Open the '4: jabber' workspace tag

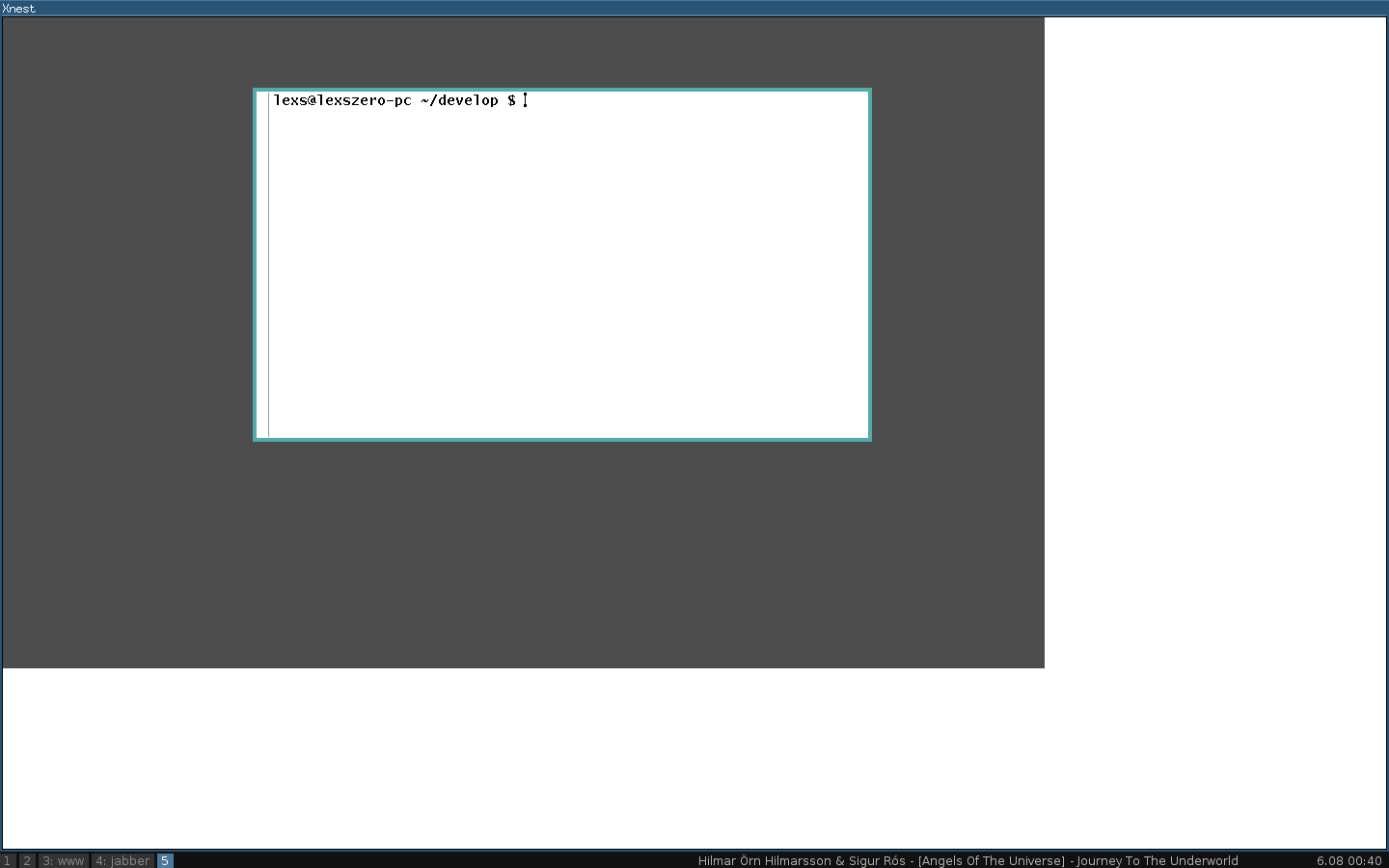[x=123, y=860]
